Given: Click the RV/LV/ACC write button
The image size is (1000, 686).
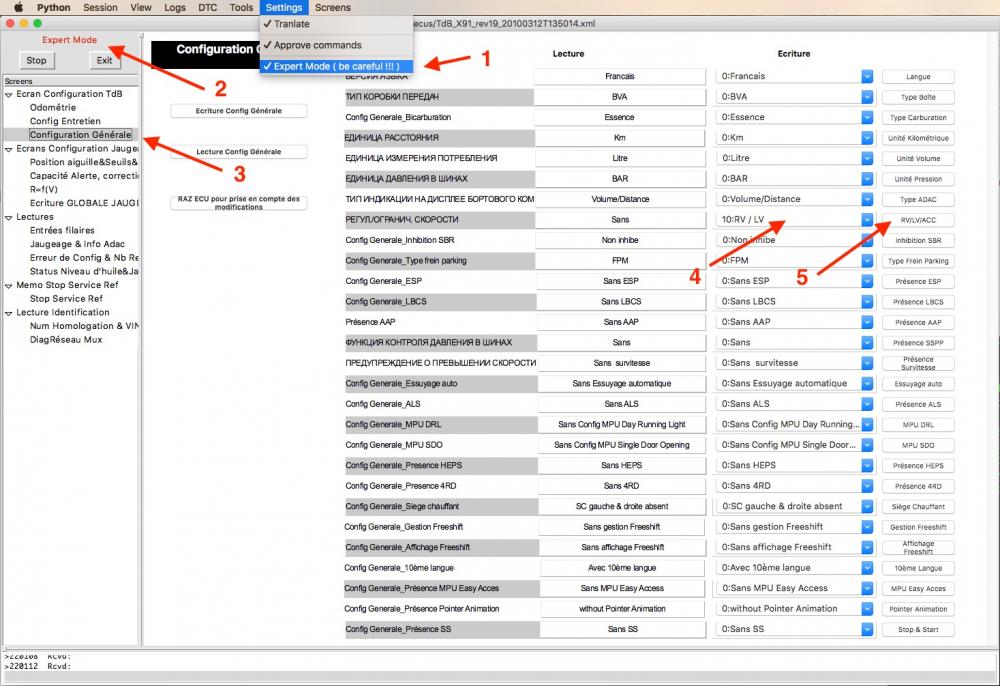Looking at the screenshot, I should coord(918,220).
